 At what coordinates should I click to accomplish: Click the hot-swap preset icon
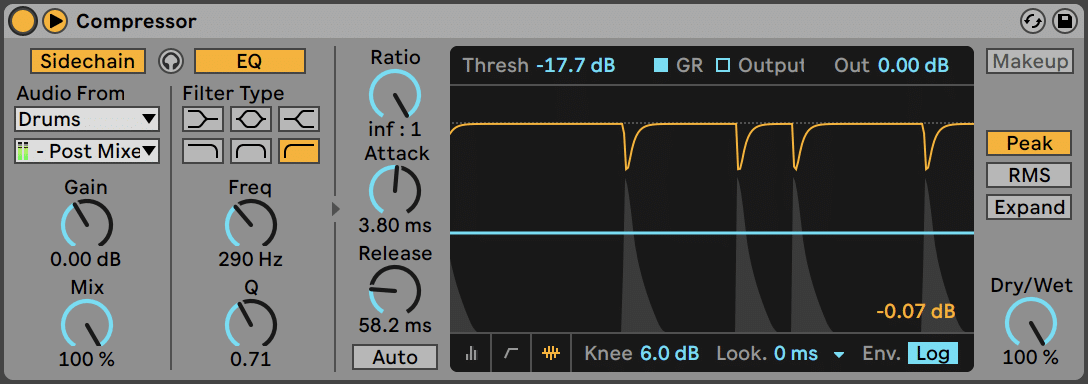pos(1033,22)
